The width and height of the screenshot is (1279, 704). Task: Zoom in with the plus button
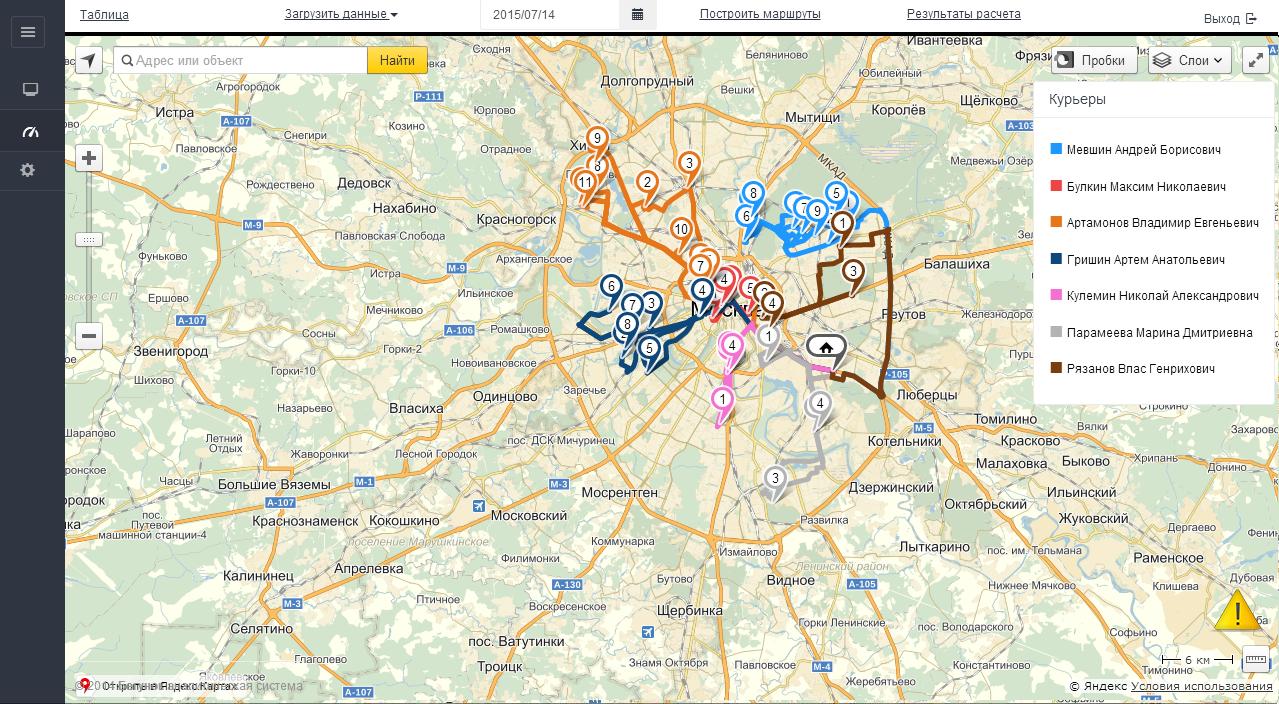pos(89,158)
